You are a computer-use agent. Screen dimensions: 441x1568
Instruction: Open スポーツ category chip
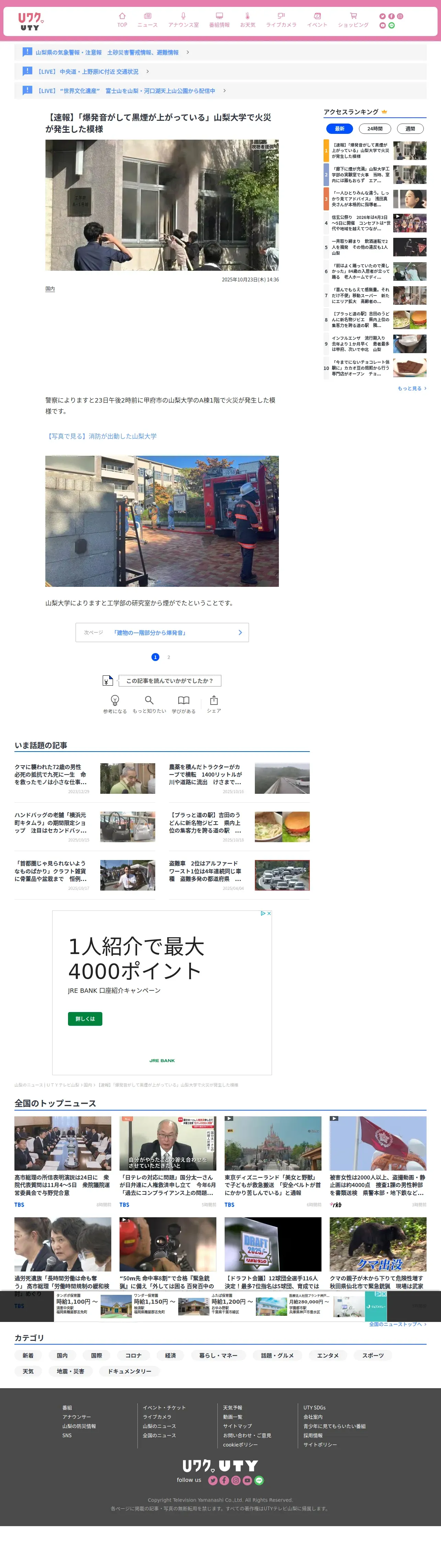(x=373, y=1356)
